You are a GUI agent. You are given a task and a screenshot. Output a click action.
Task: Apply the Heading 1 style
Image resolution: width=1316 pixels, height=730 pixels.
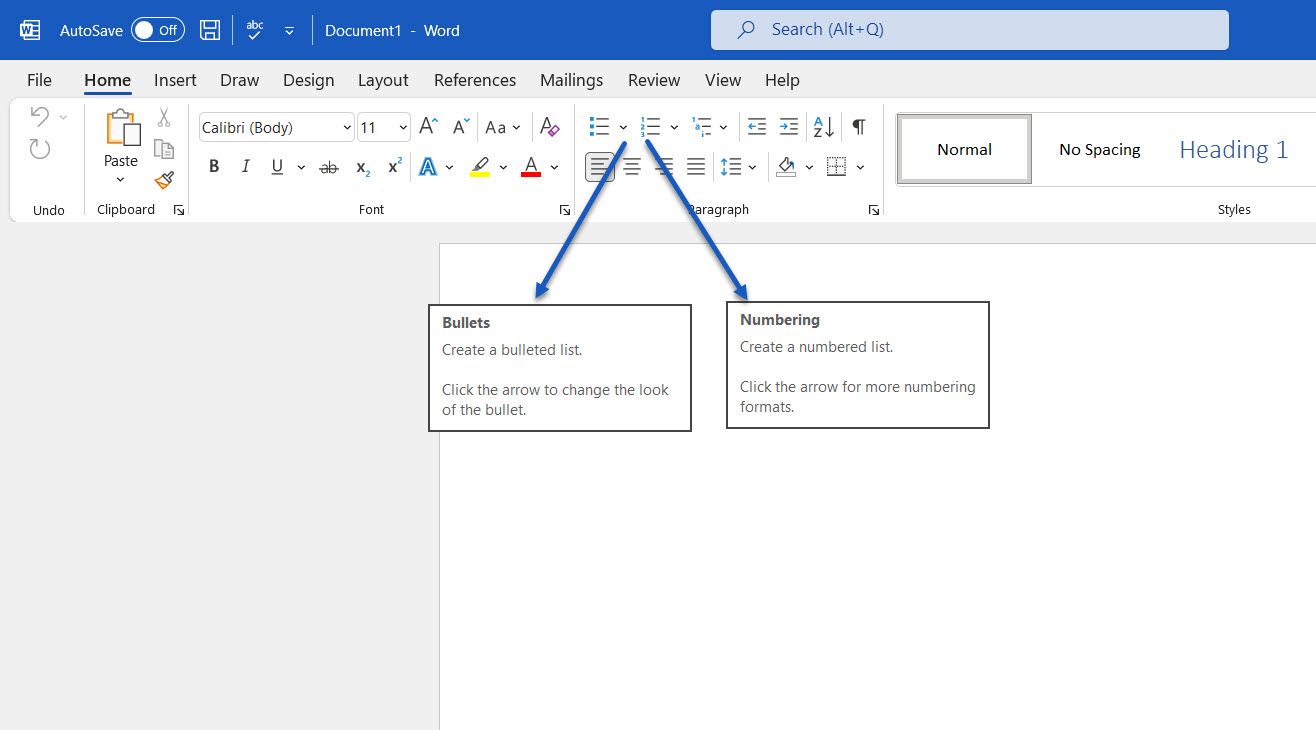(x=1232, y=149)
